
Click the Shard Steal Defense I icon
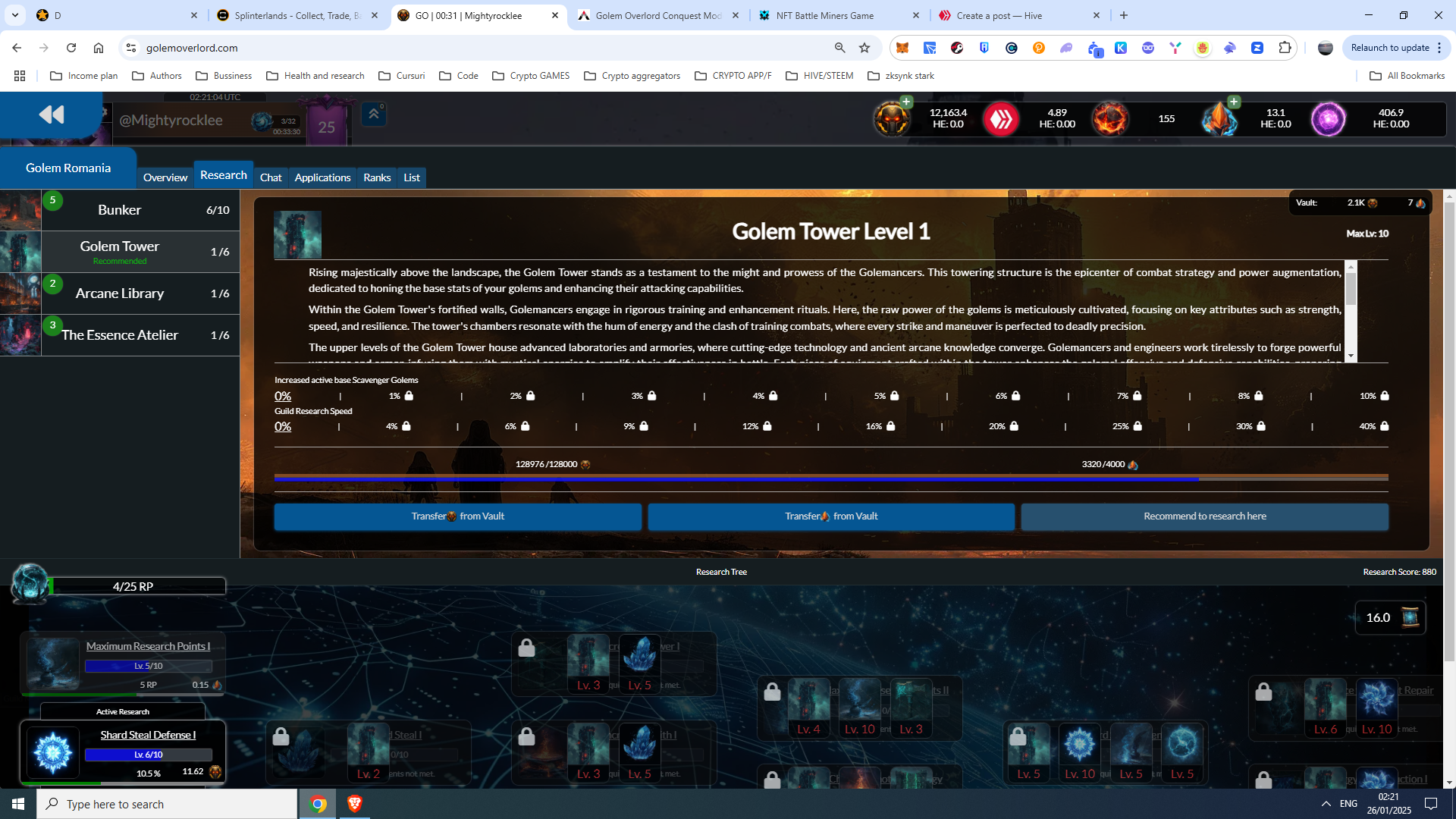(x=53, y=752)
